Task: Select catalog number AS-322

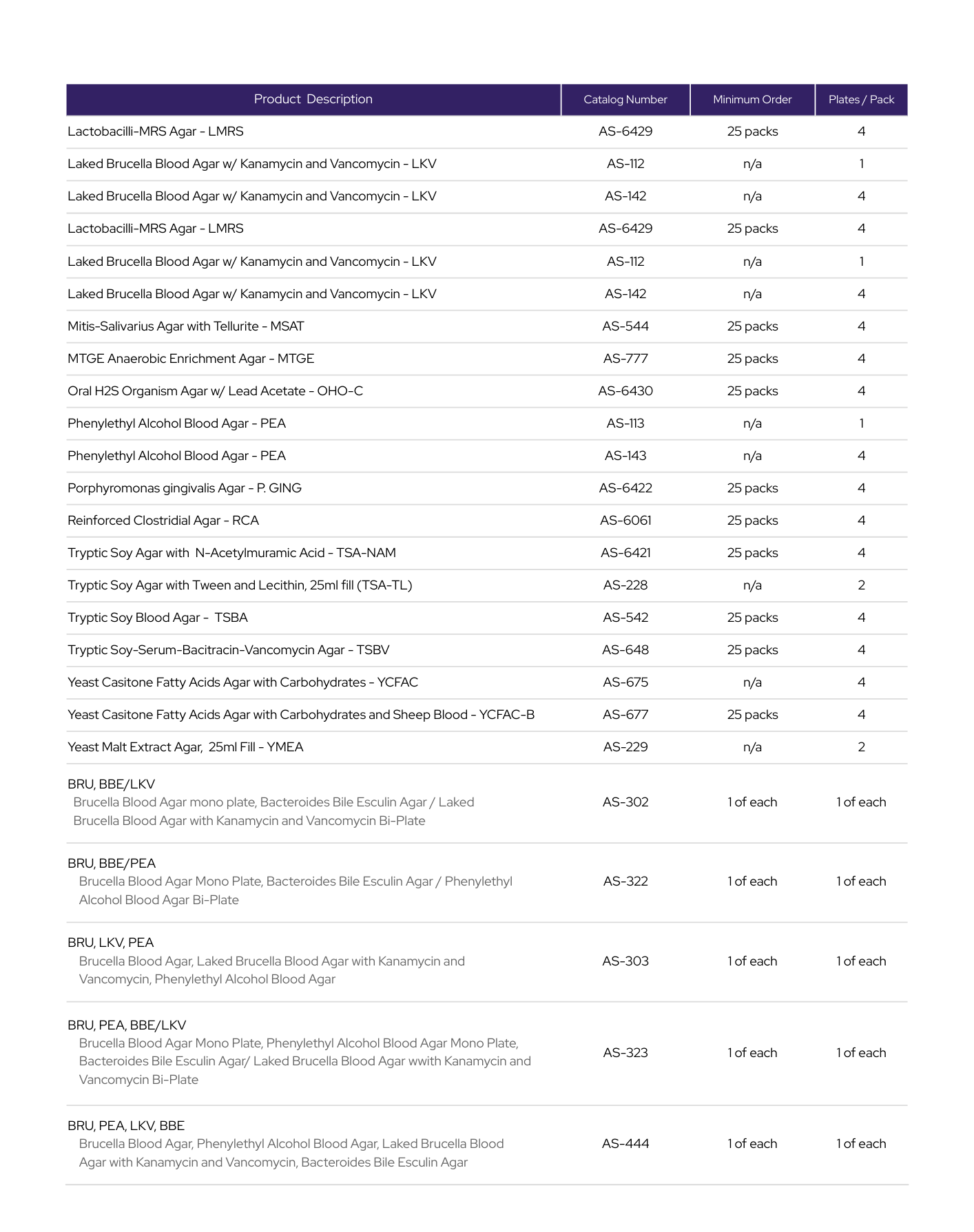Action: click(x=625, y=881)
